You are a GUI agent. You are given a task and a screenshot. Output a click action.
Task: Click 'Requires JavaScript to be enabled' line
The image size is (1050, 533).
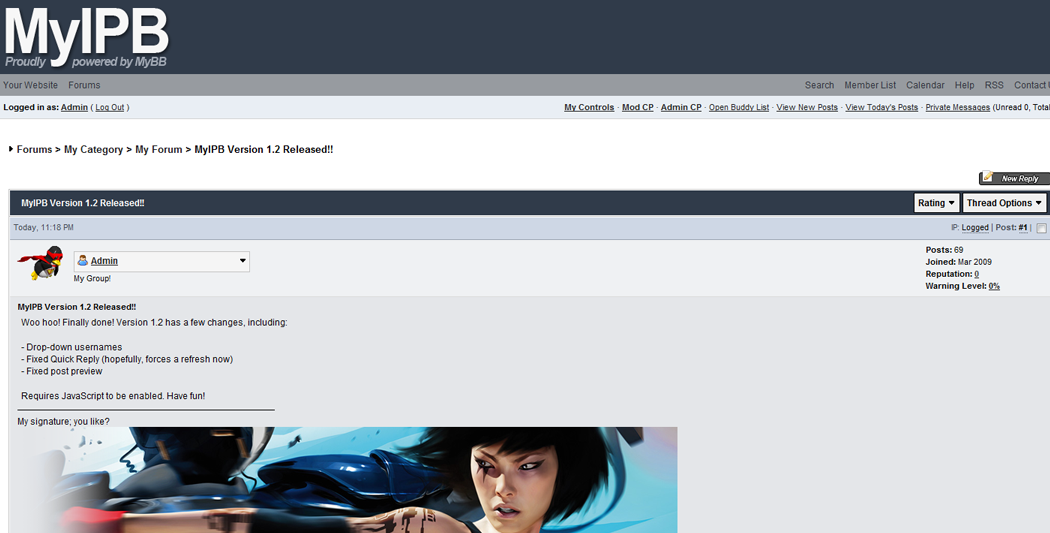[113, 396]
